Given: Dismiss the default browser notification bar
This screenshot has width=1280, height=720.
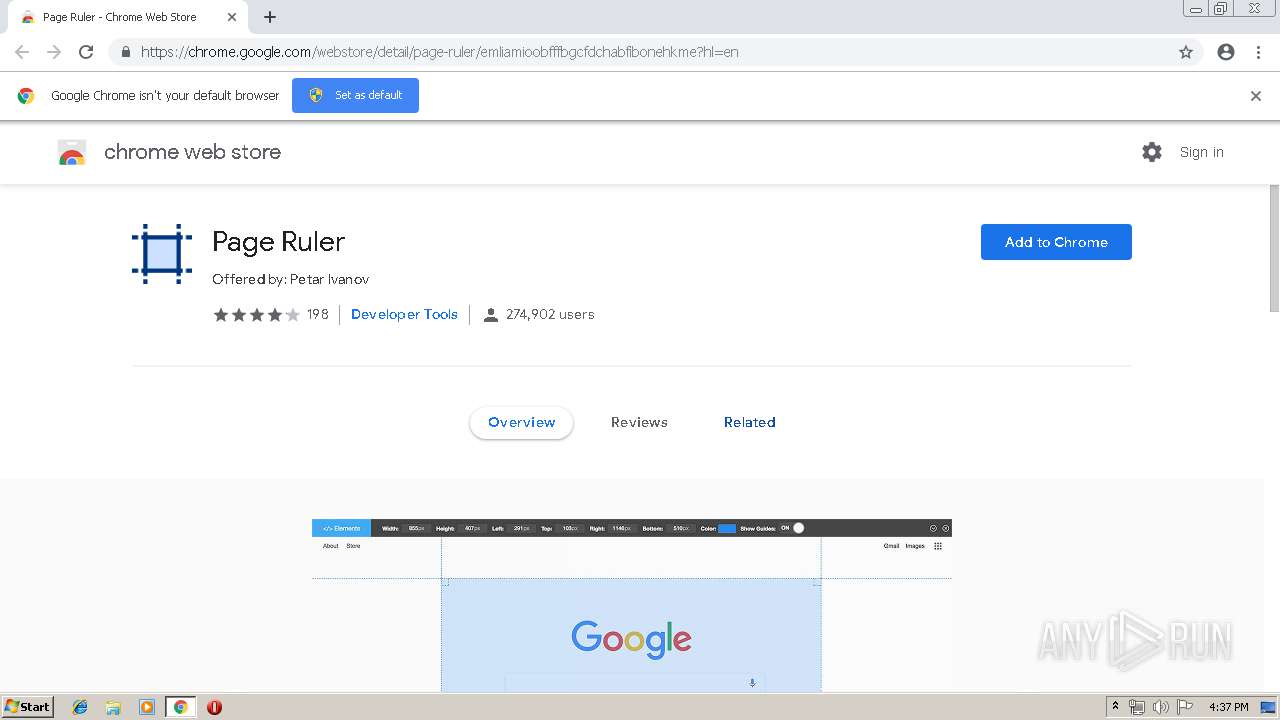Looking at the screenshot, I should (x=1256, y=96).
